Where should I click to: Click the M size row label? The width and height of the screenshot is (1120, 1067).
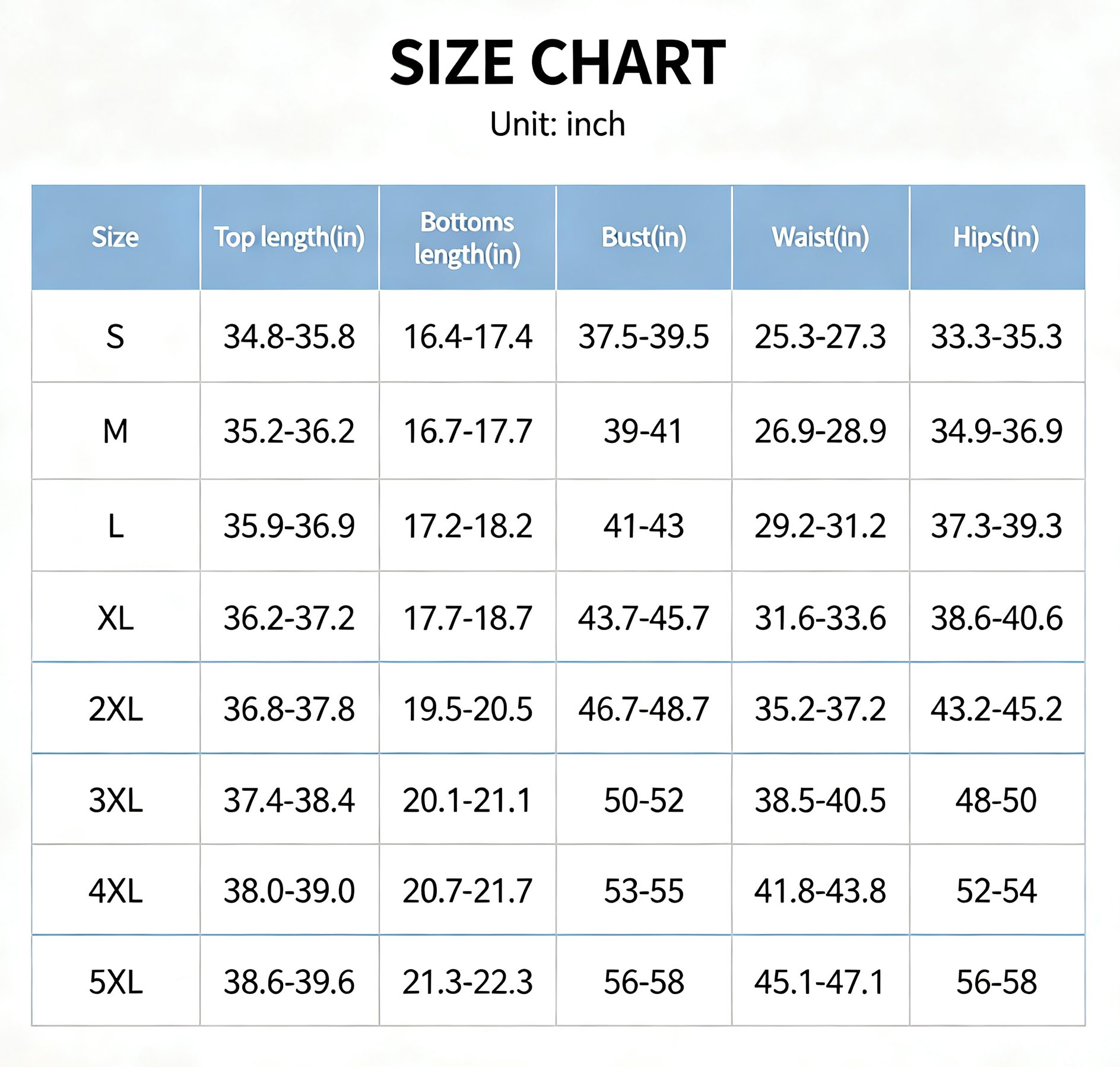coord(115,431)
